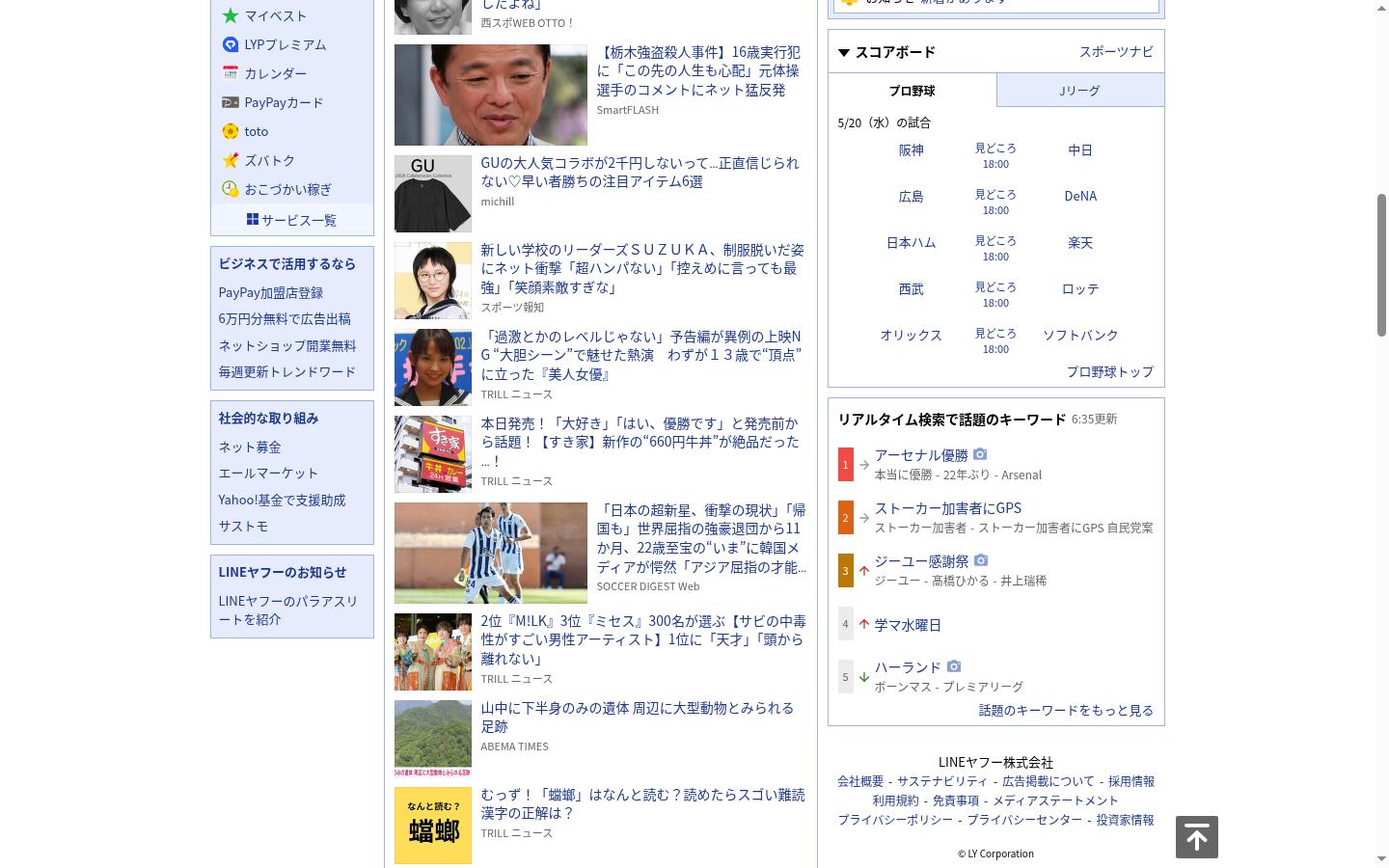Open mountain forest ABEMA article thumbnail
The height and width of the screenshot is (868, 1389).
click(433, 739)
